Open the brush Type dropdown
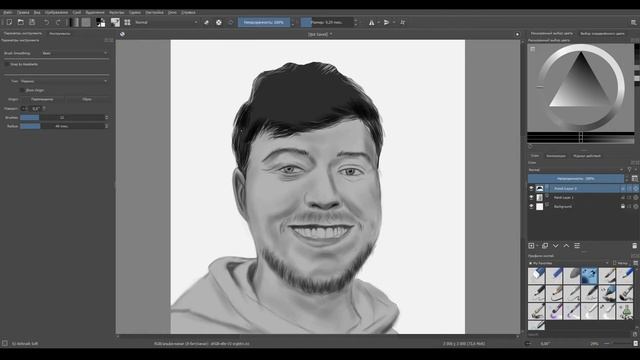This screenshot has height=360, width=640. [64, 81]
